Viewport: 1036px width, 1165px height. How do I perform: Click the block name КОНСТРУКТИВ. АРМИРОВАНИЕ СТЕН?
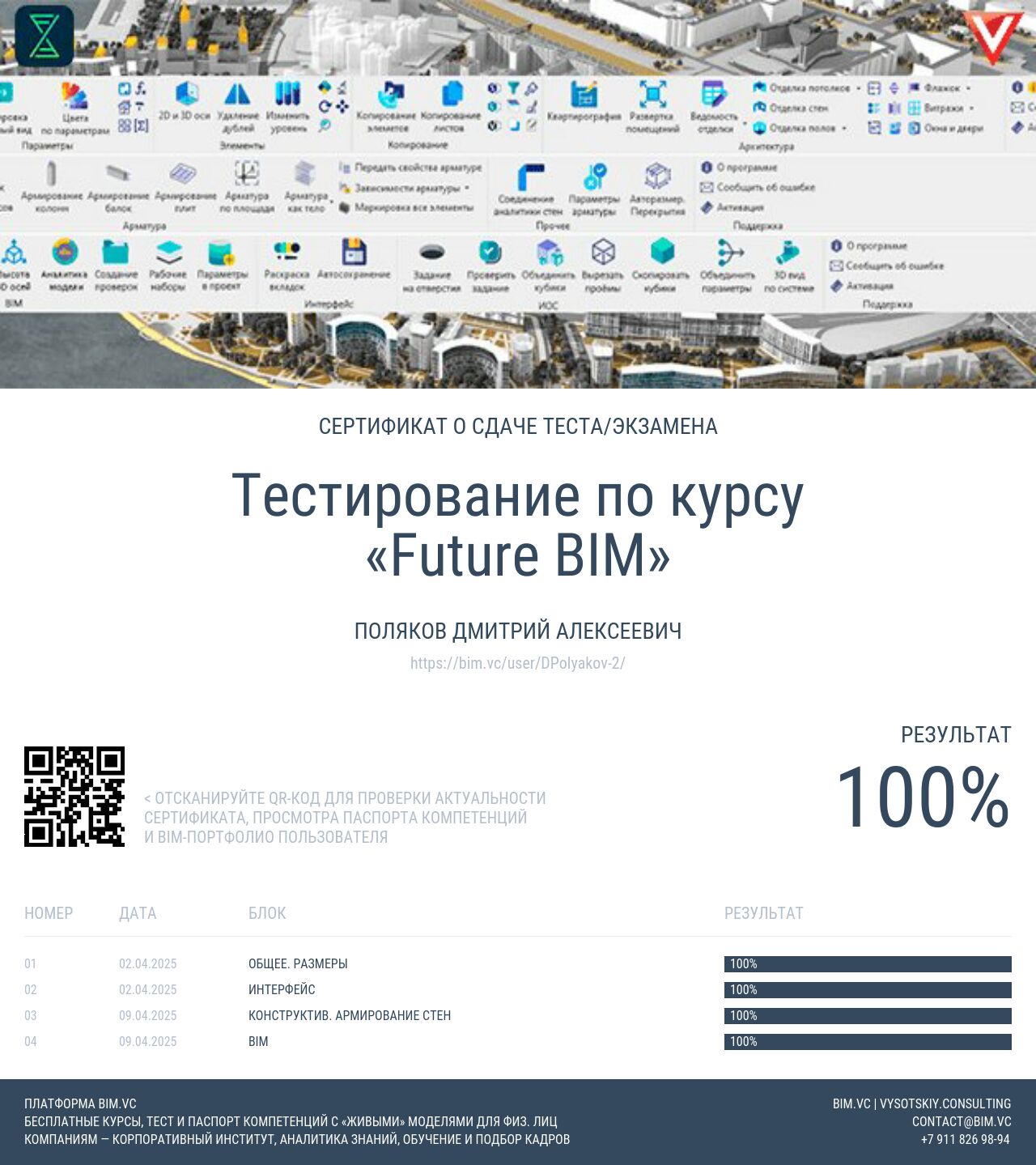(350, 1015)
